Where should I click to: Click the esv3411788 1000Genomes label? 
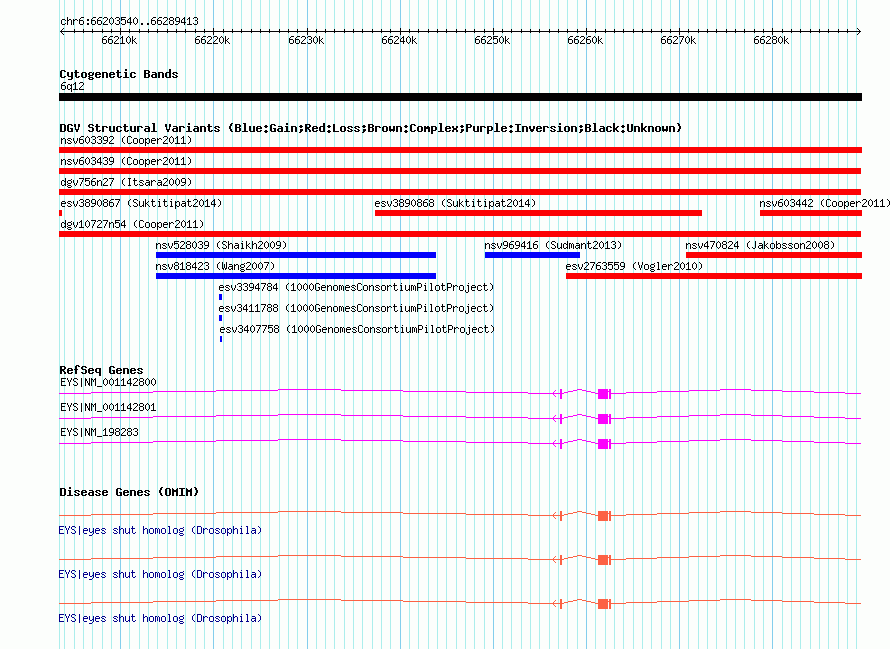coord(356,308)
